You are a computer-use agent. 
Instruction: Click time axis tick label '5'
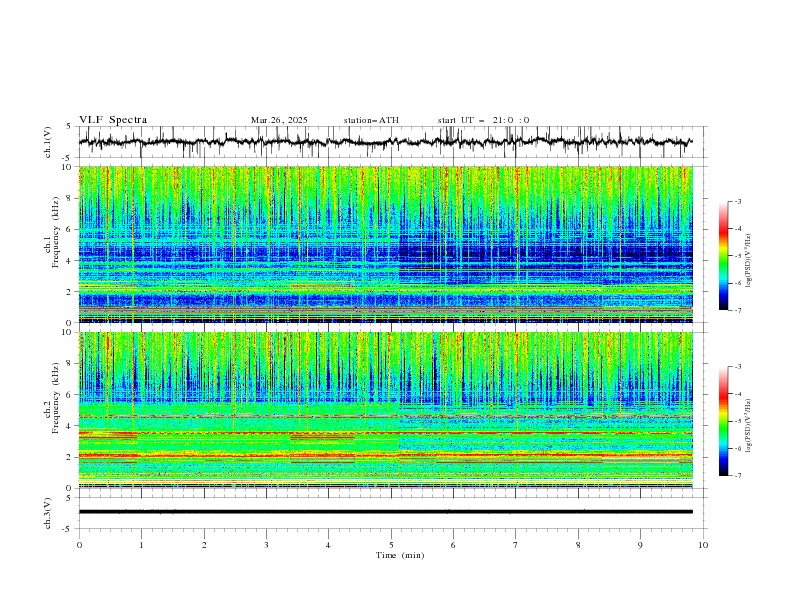coord(391,545)
